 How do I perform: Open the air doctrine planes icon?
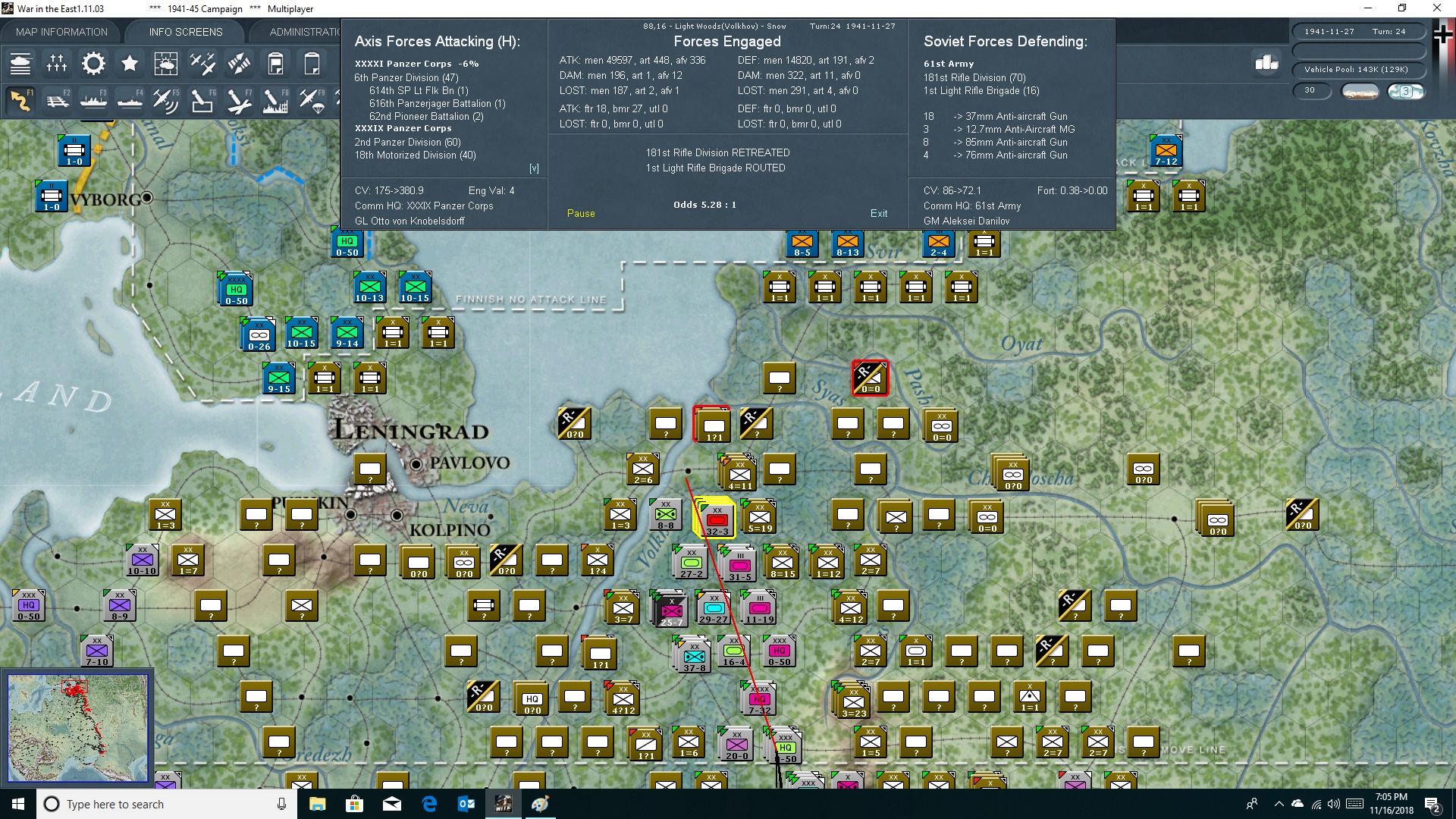[x=202, y=64]
